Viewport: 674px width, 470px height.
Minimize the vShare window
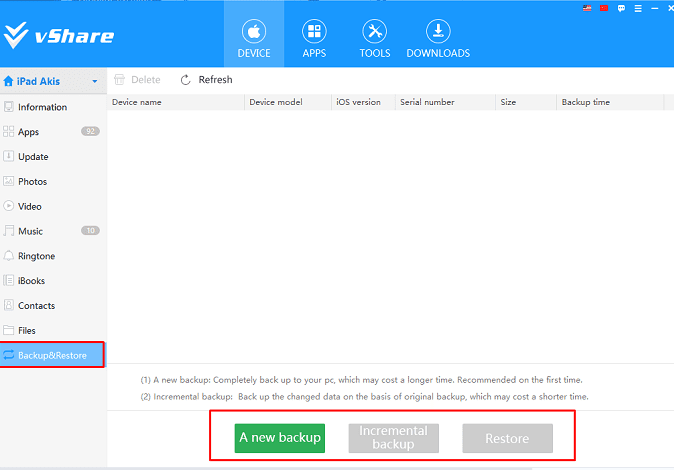point(655,8)
